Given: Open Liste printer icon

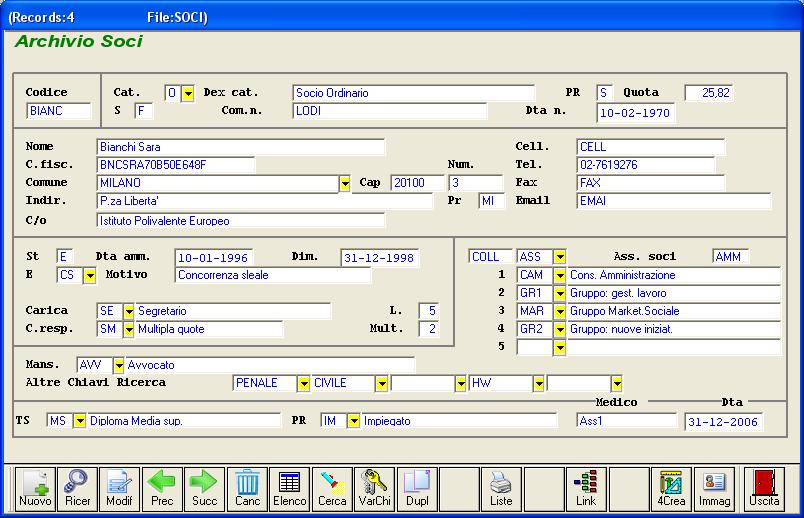Looking at the screenshot, I should 501,488.
